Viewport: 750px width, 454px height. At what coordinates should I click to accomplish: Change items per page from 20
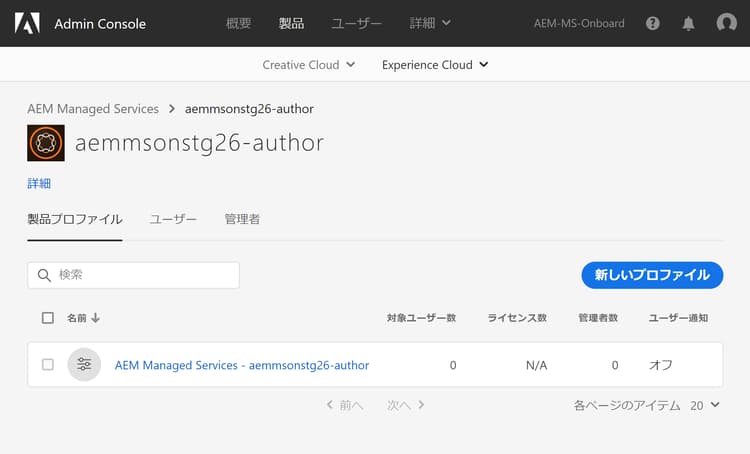pos(705,405)
